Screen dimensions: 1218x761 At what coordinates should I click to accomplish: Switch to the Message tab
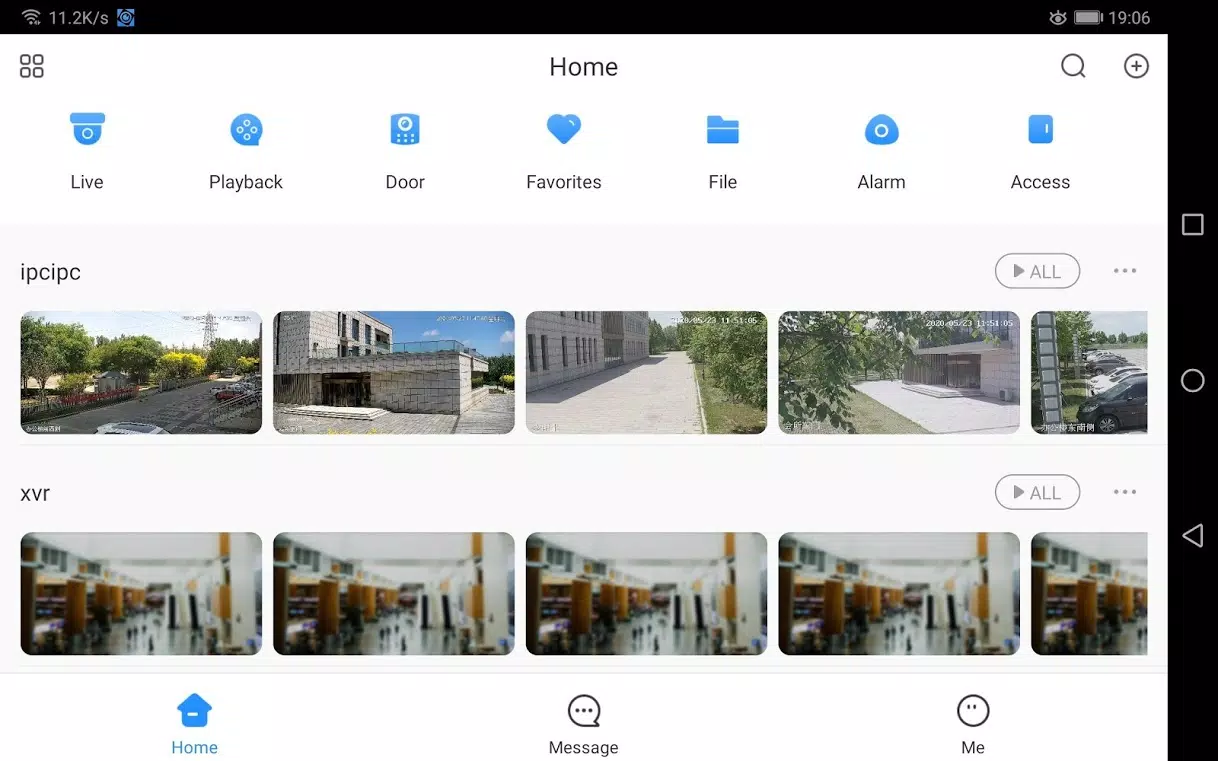coord(584,725)
